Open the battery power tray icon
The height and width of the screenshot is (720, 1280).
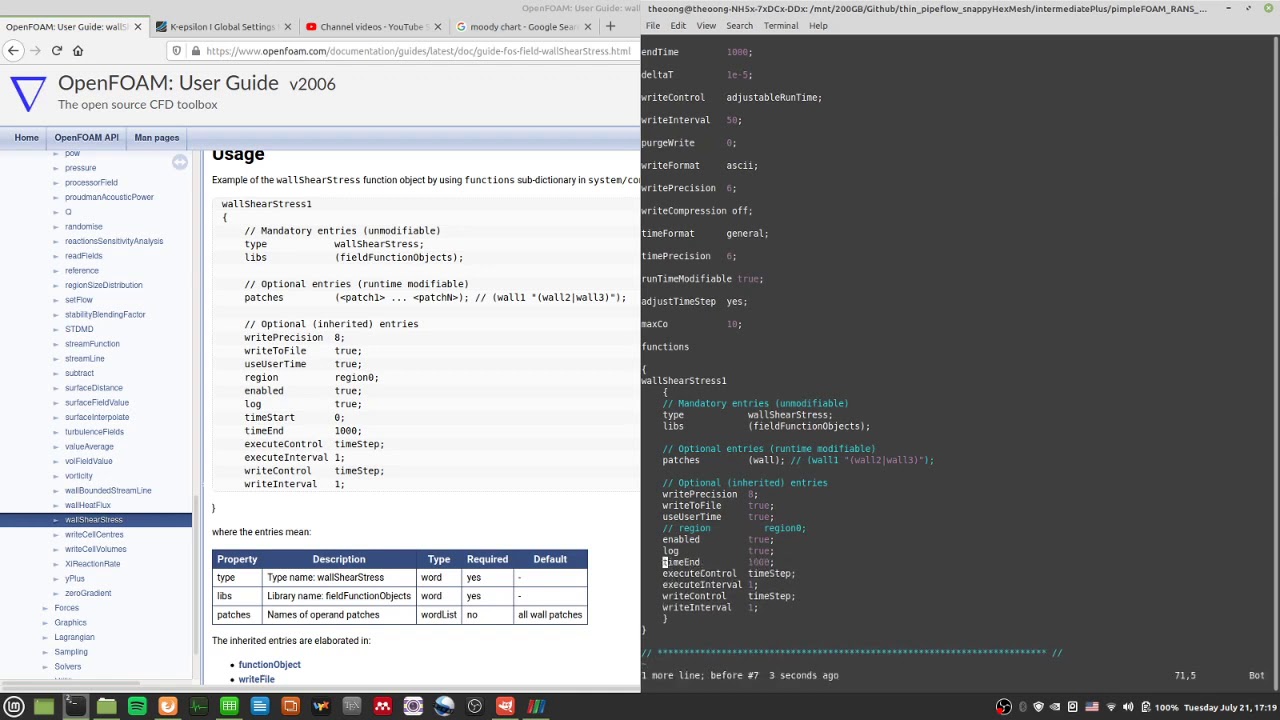coord(1145,707)
